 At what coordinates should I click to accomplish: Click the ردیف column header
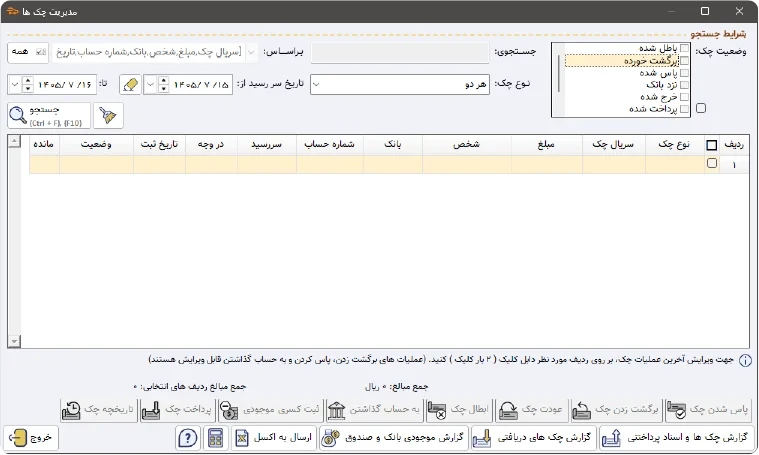tap(734, 145)
